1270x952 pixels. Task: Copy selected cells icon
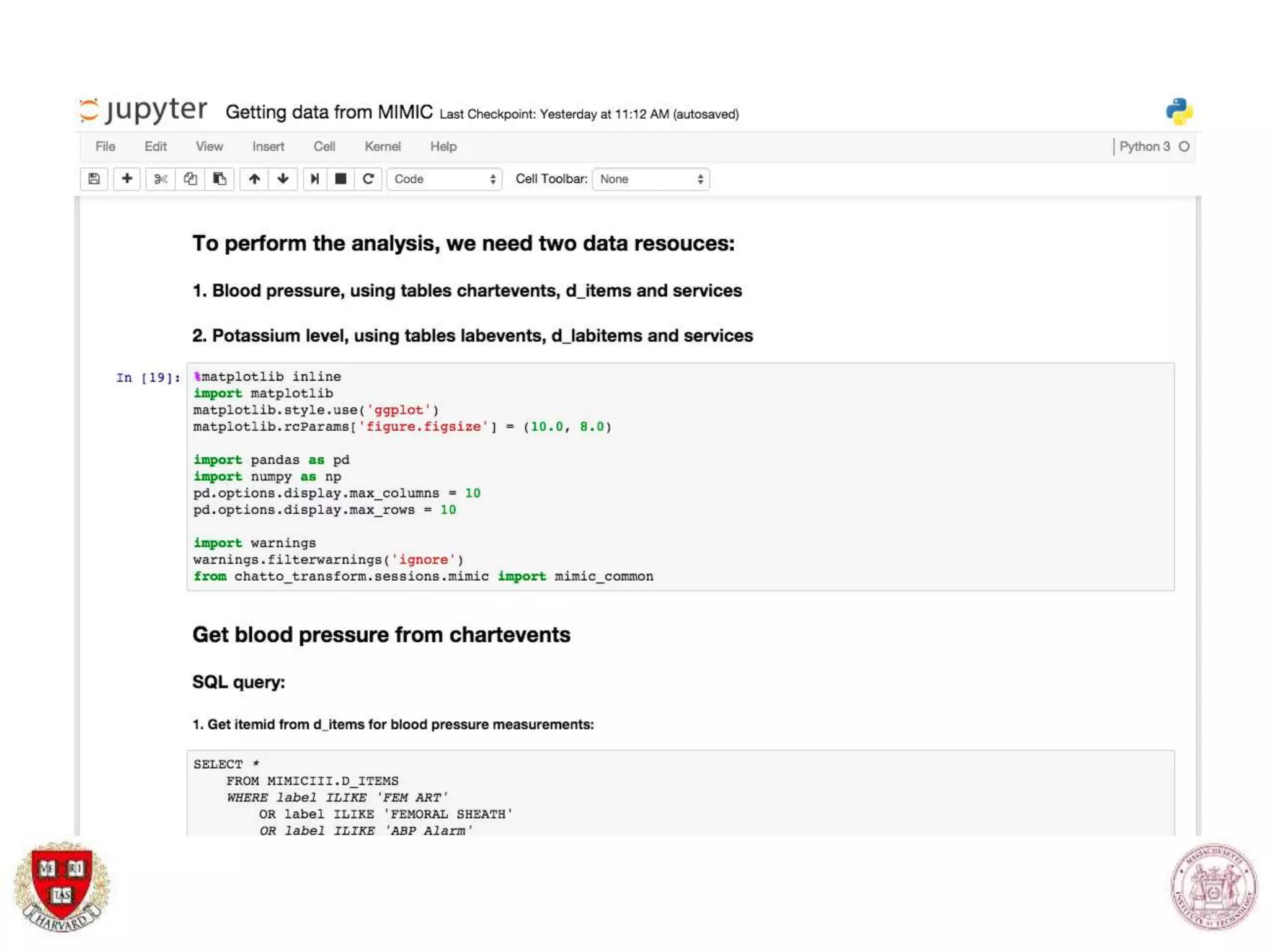click(x=190, y=179)
